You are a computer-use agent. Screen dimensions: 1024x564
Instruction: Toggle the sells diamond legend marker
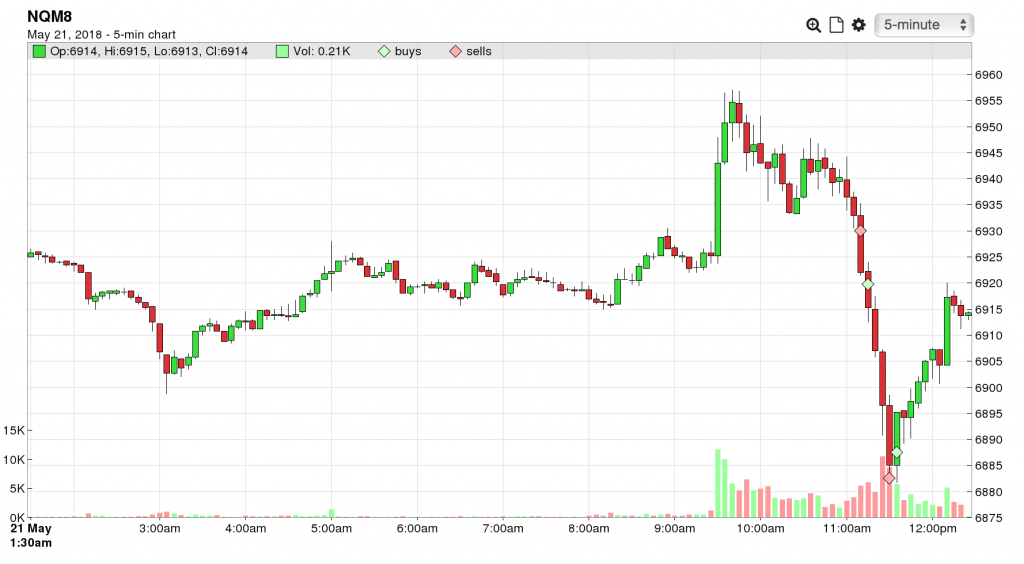455,52
